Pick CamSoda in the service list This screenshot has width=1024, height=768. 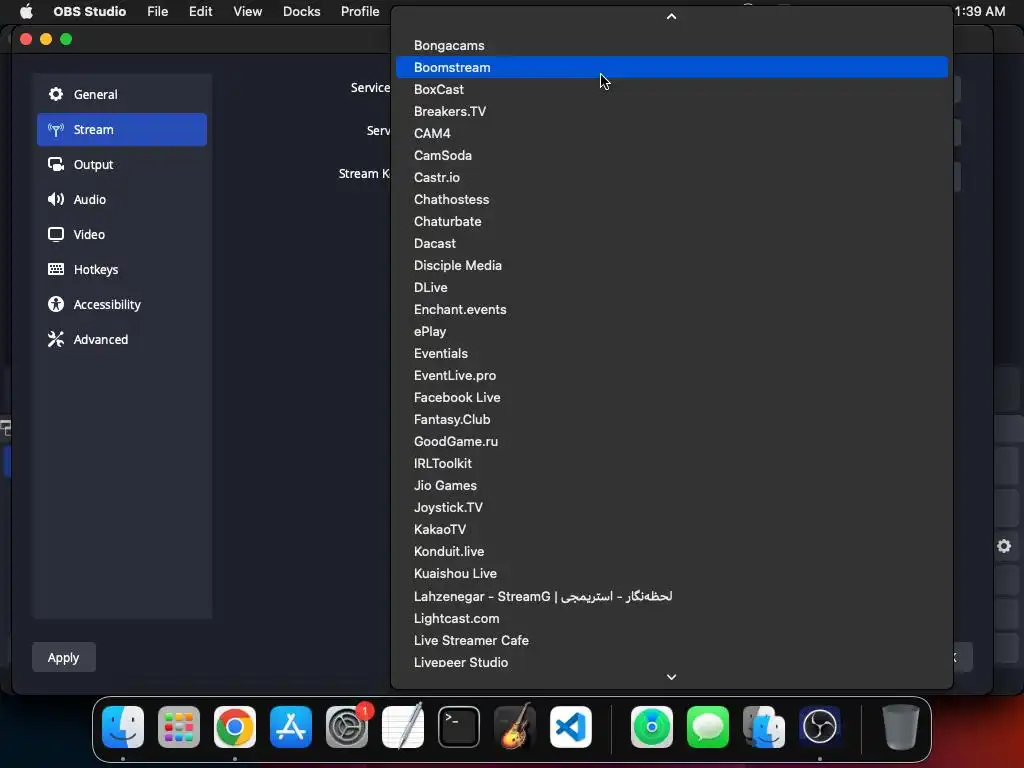[672, 155]
